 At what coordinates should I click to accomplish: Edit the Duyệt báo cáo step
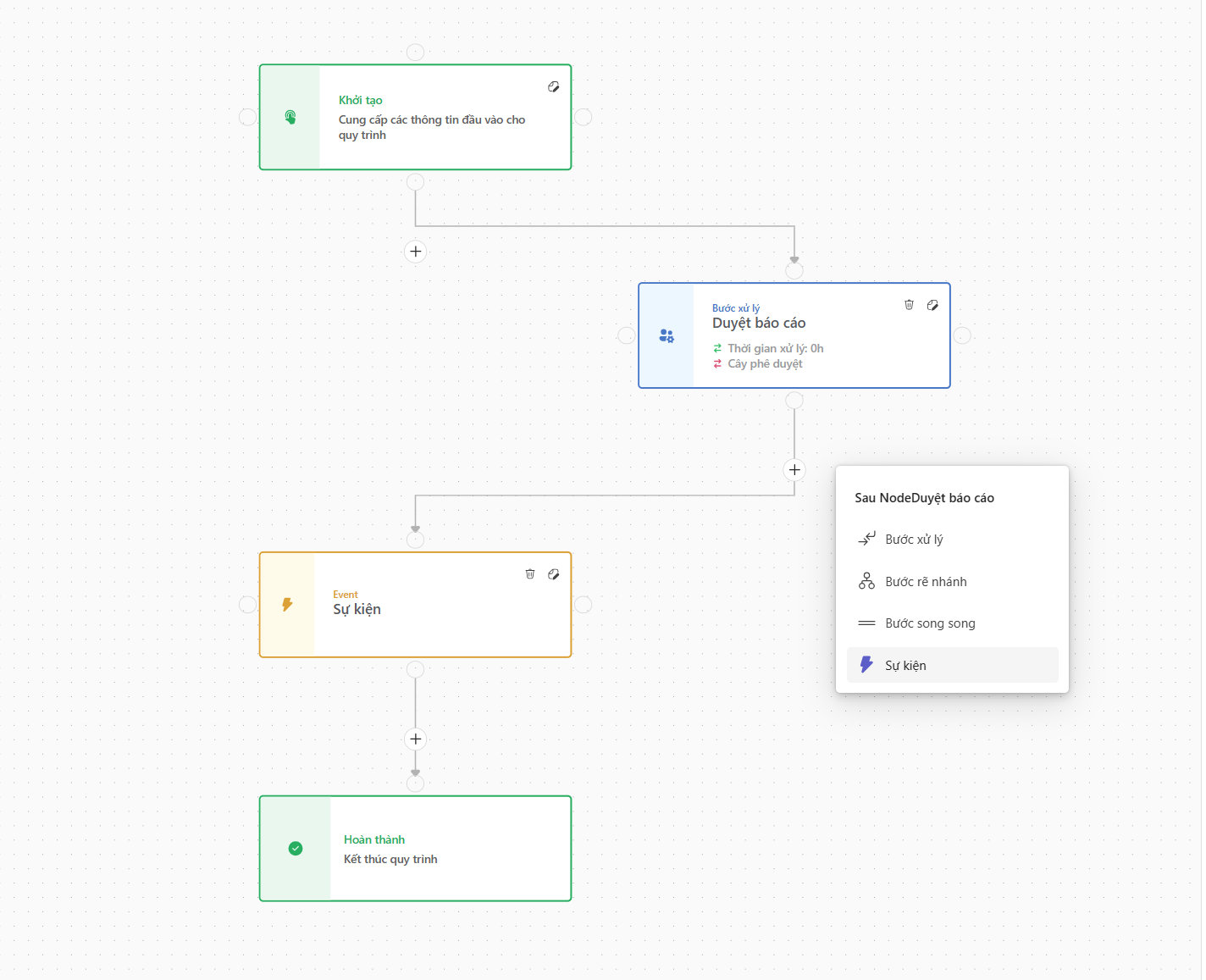(932, 305)
